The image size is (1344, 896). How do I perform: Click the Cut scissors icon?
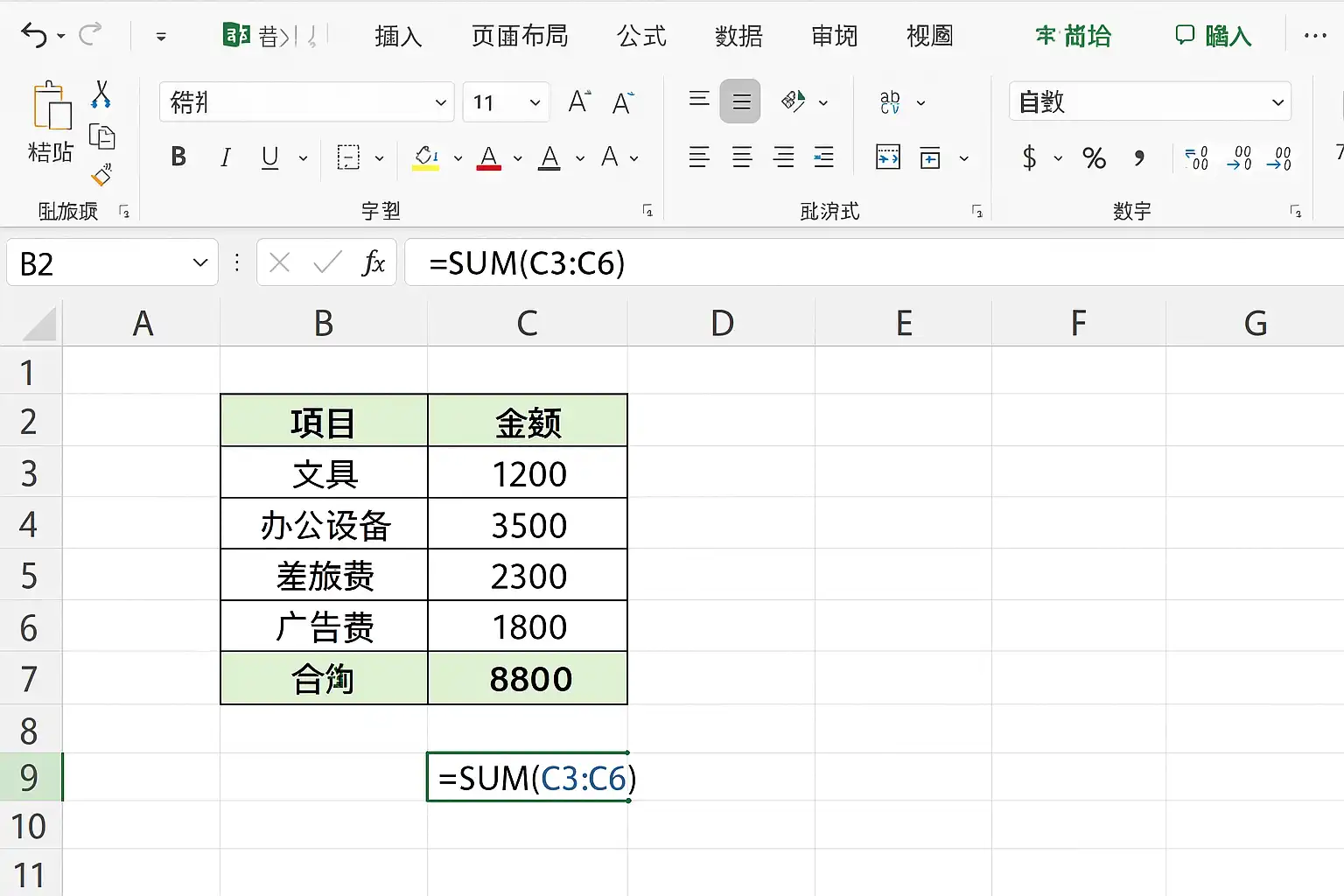point(101,94)
